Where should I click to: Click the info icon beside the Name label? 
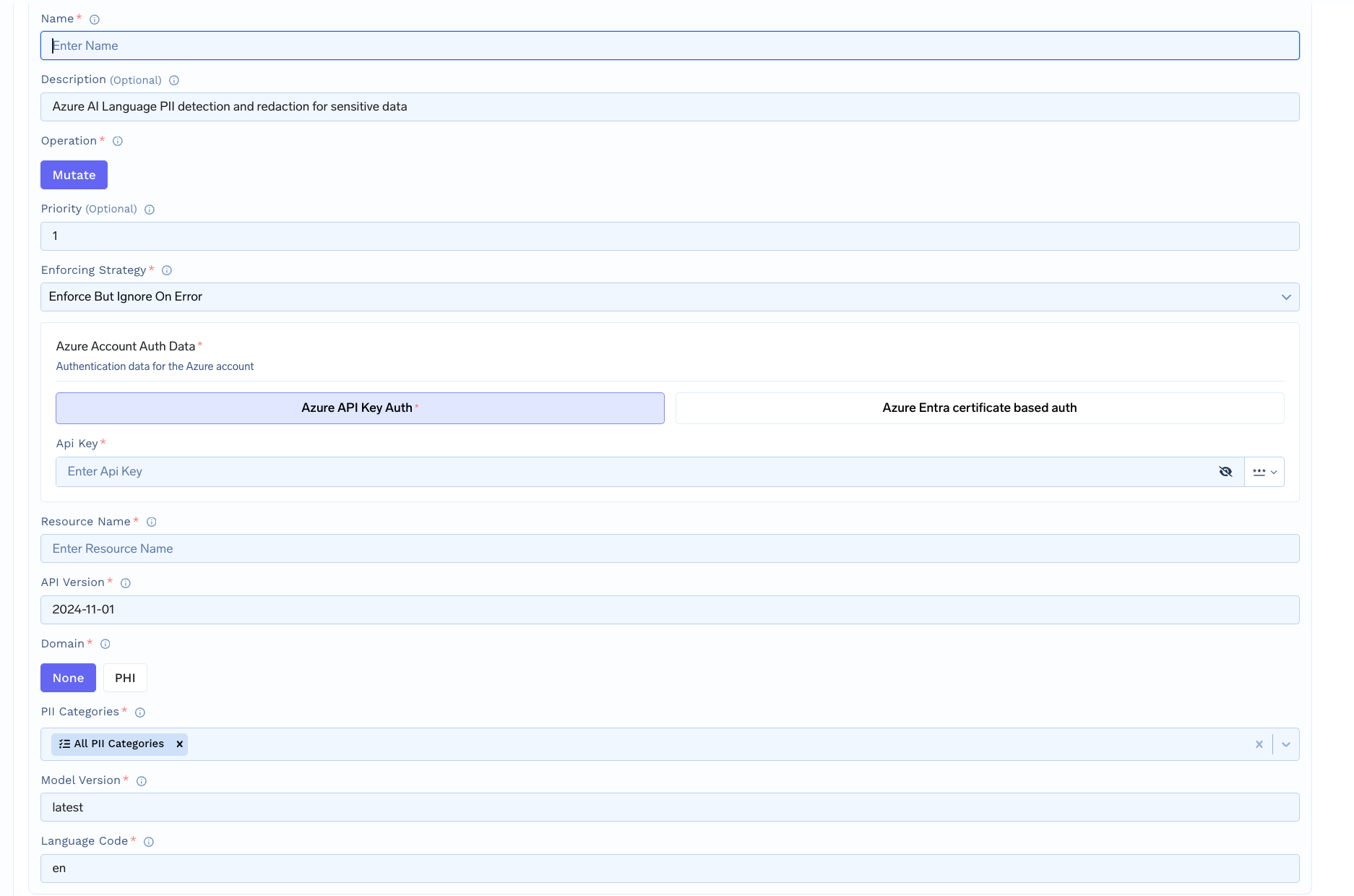click(x=94, y=19)
